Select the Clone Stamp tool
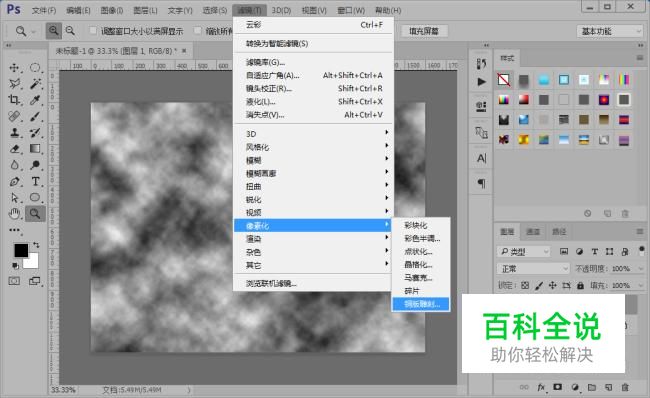This screenshot has height=398, width=650. 14,133
